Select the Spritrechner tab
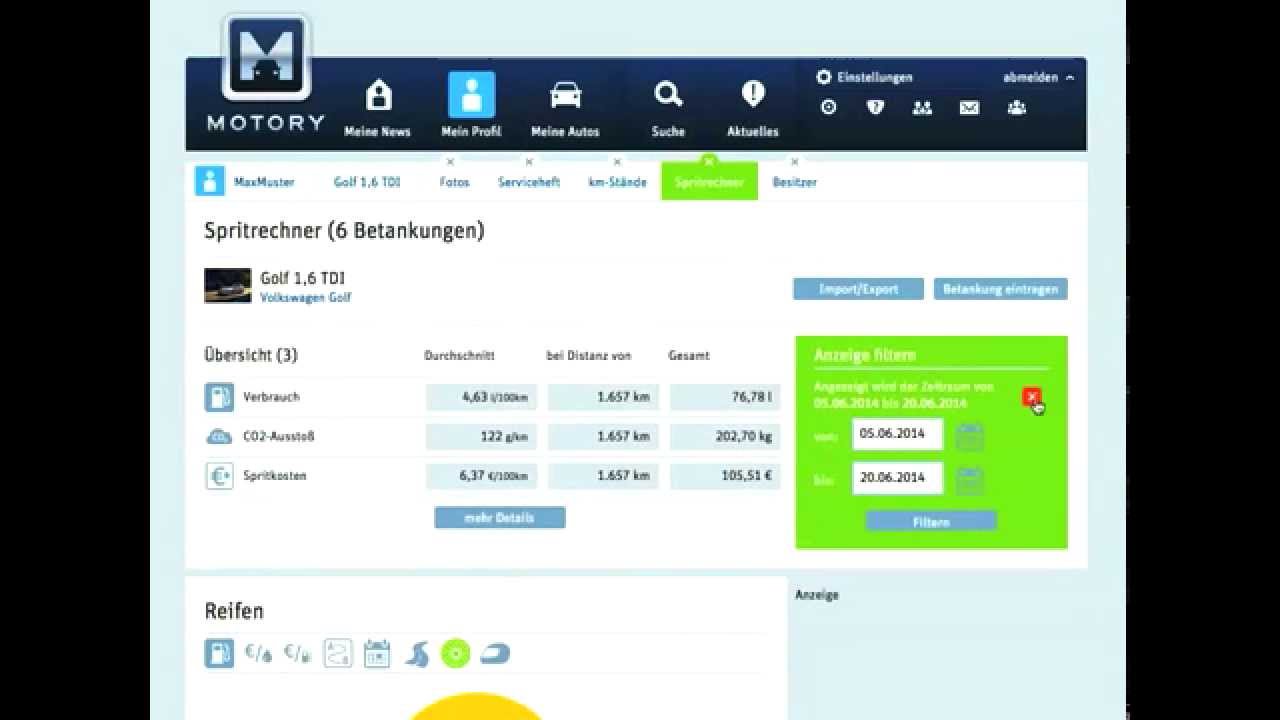 [x=709, y=182]
